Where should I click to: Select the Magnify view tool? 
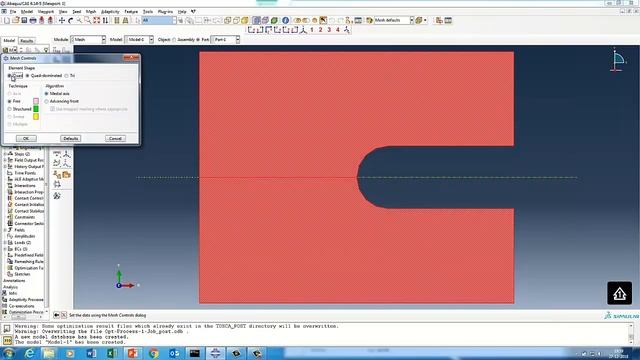tap(79, 20)
